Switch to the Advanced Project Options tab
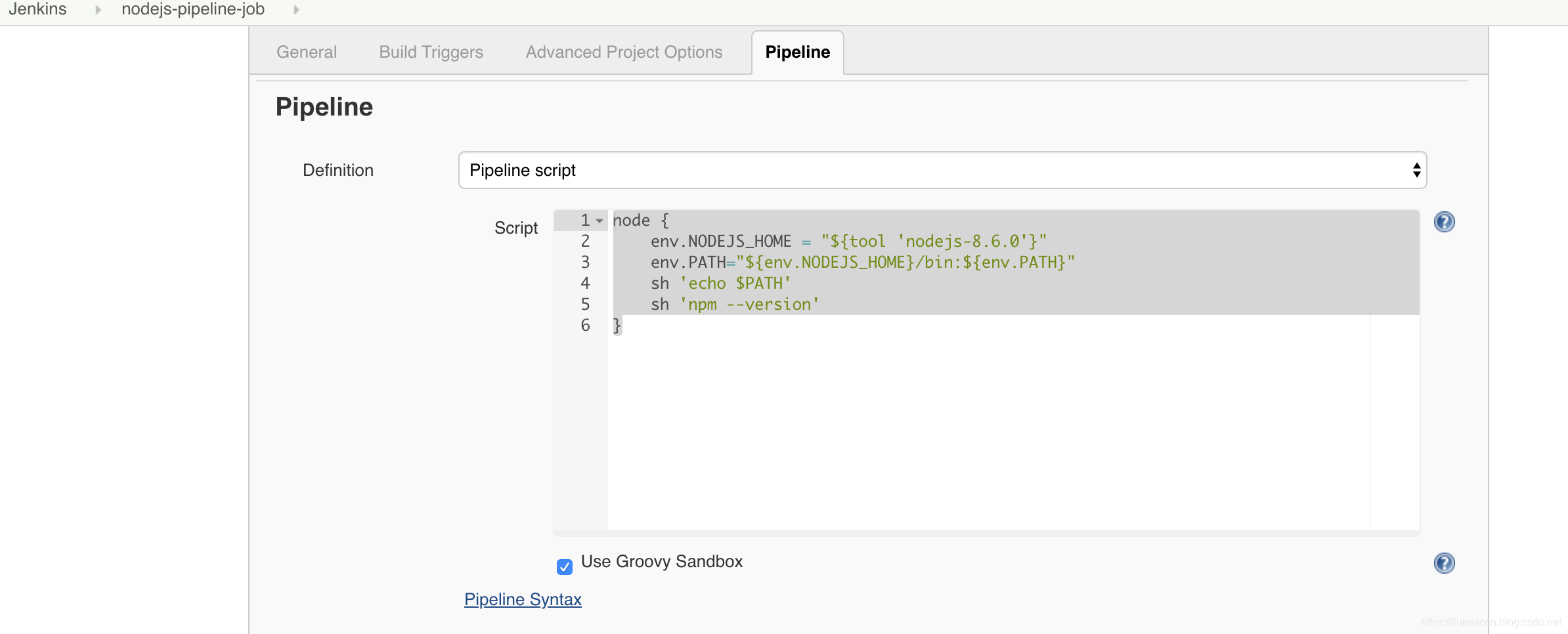1568x634 pixels. coord(624,52)
